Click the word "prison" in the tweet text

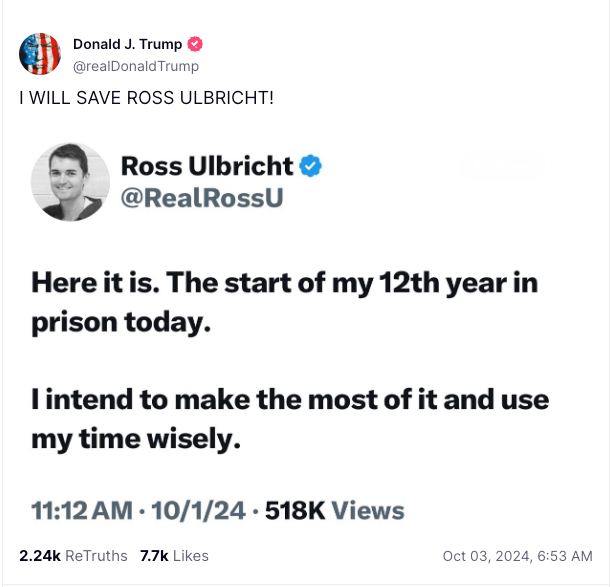pyautogui.click(x=75, y=325)
